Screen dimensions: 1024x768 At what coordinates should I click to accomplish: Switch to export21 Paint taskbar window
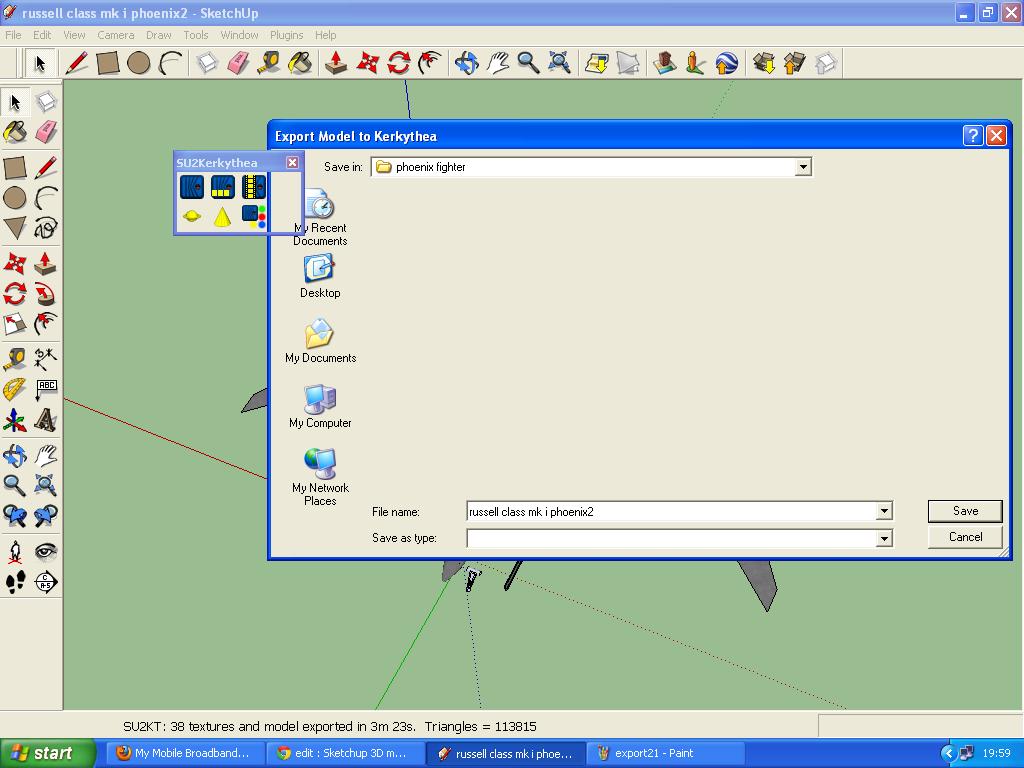click(x=665, y=753)
